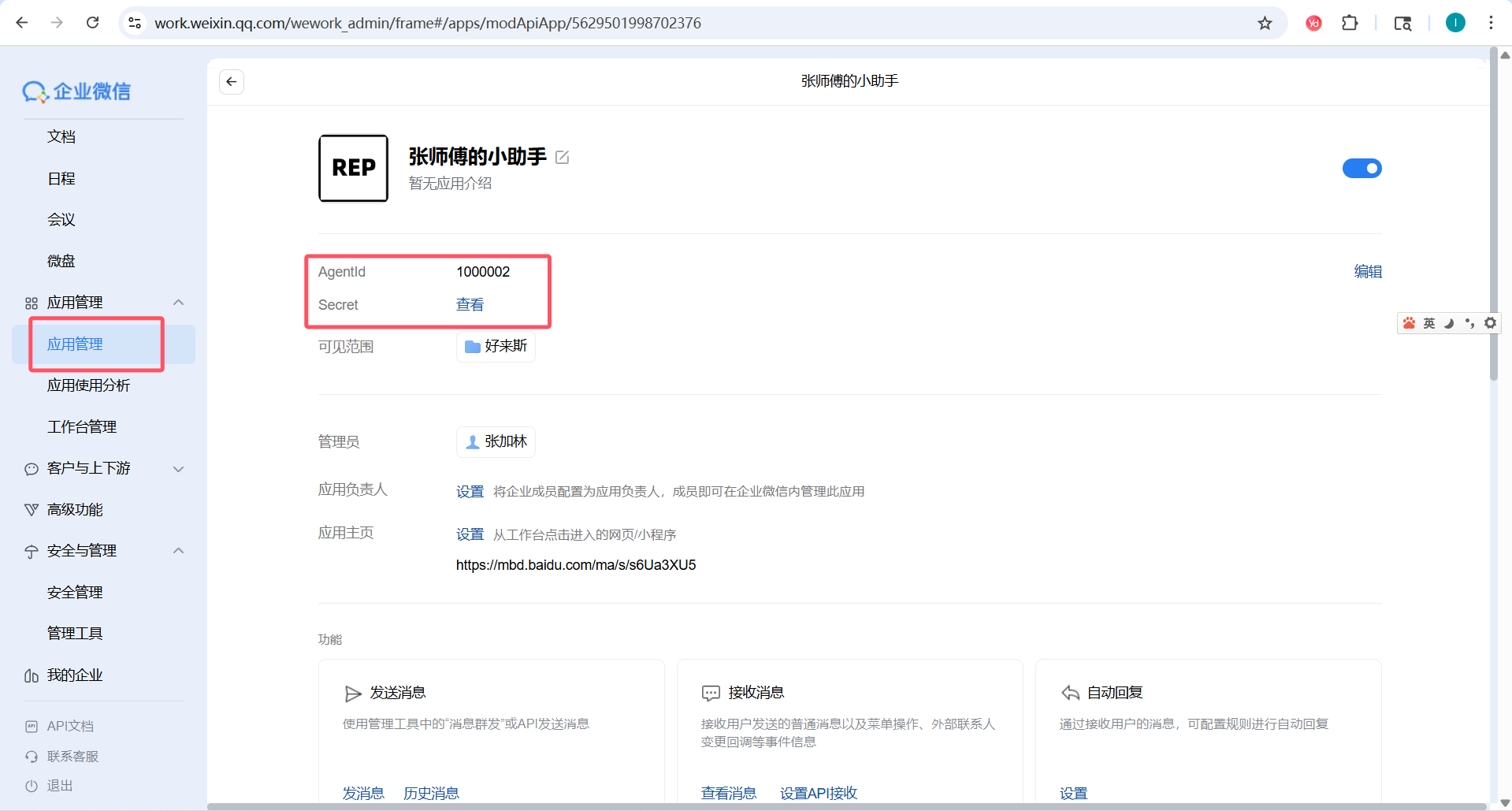Click the REP application logo

coord(353,168)
